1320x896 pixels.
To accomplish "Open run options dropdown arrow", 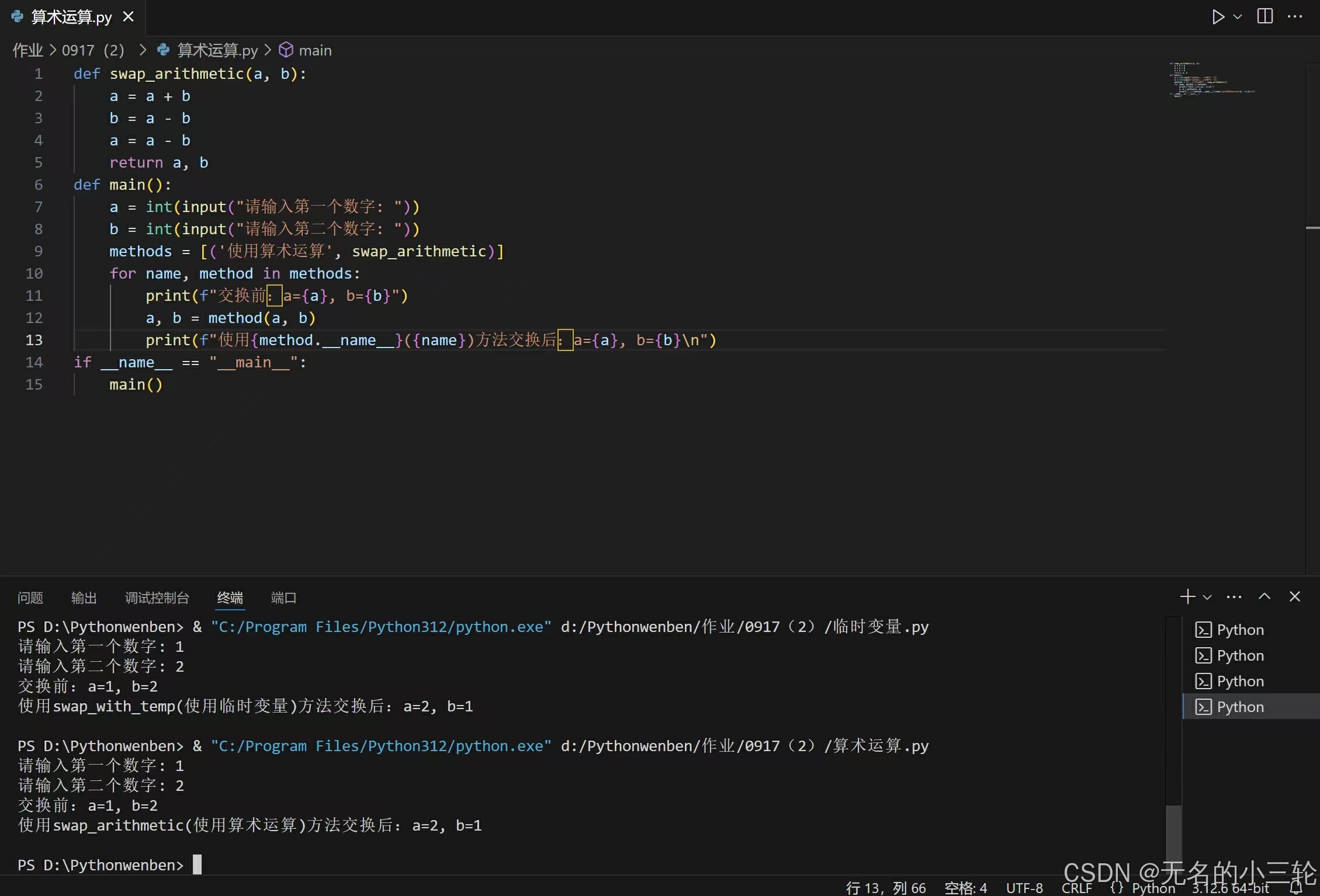I will click(1238, 16).
